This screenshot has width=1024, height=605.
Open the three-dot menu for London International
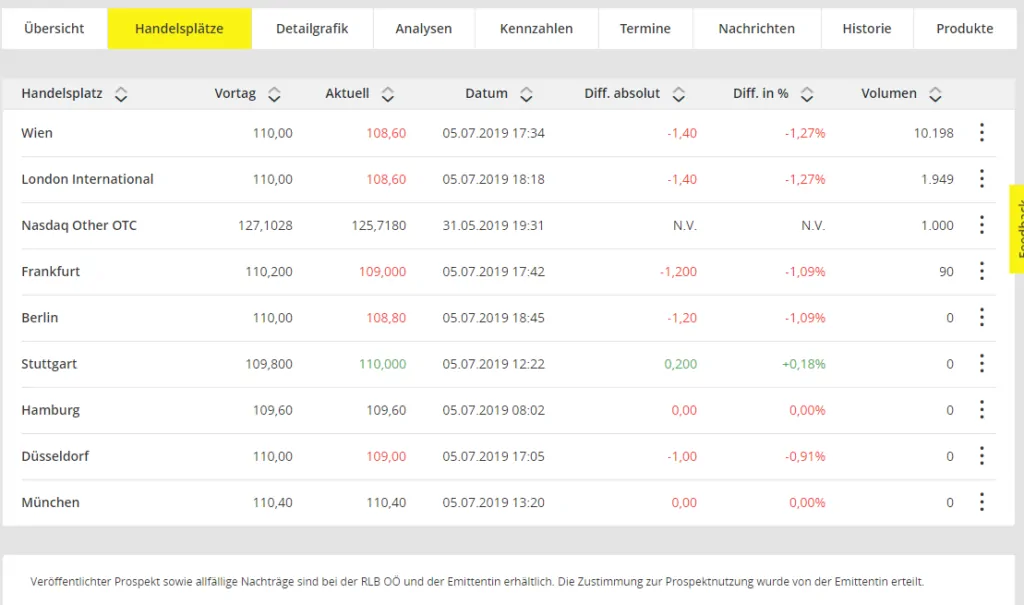[x=982, y=179]
